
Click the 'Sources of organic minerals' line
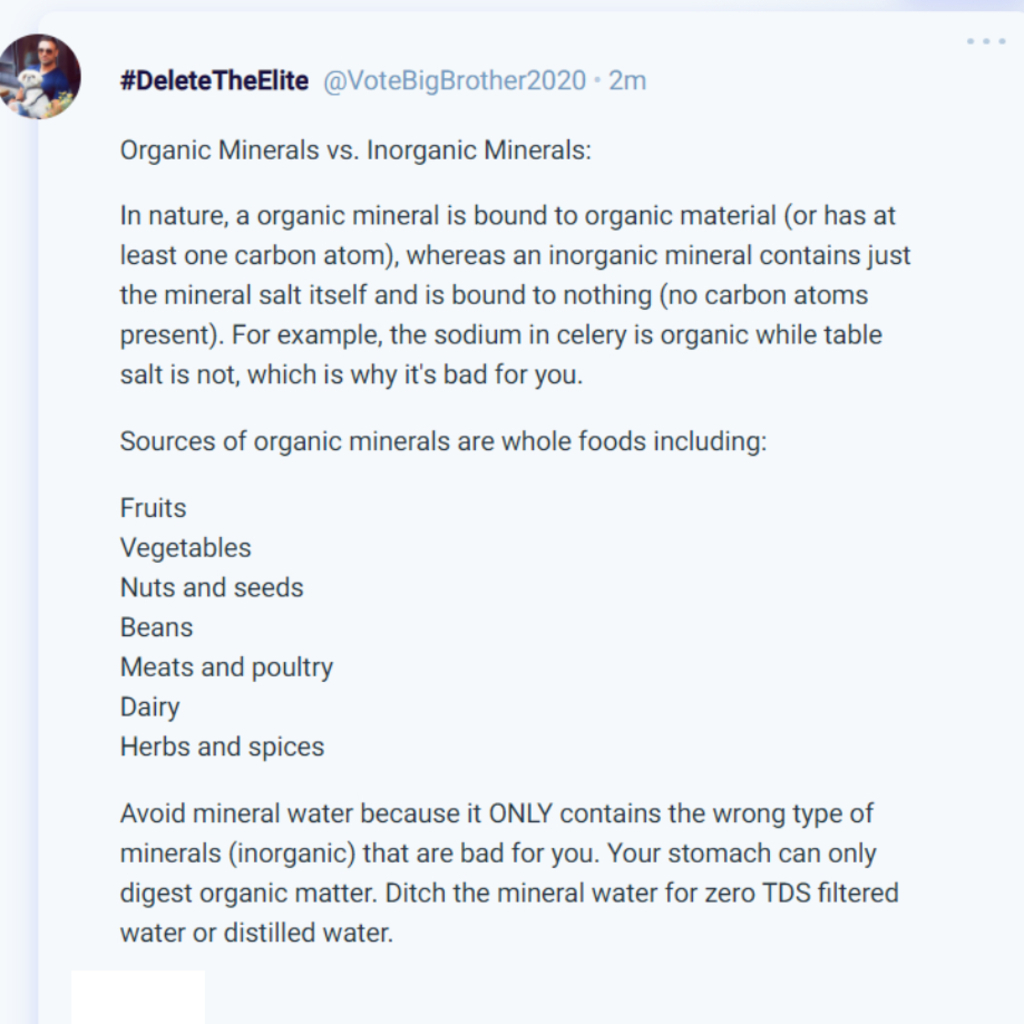coord(443,441)
